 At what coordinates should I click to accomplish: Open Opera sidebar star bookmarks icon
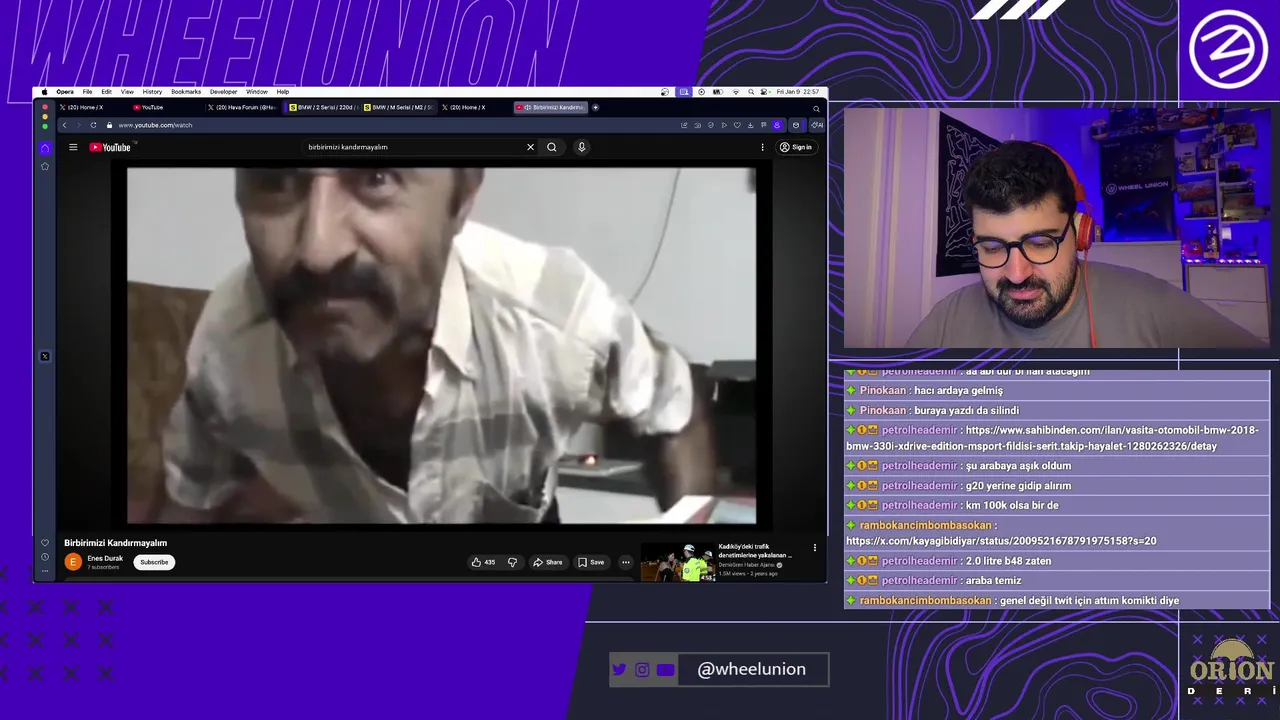(44, 166)
